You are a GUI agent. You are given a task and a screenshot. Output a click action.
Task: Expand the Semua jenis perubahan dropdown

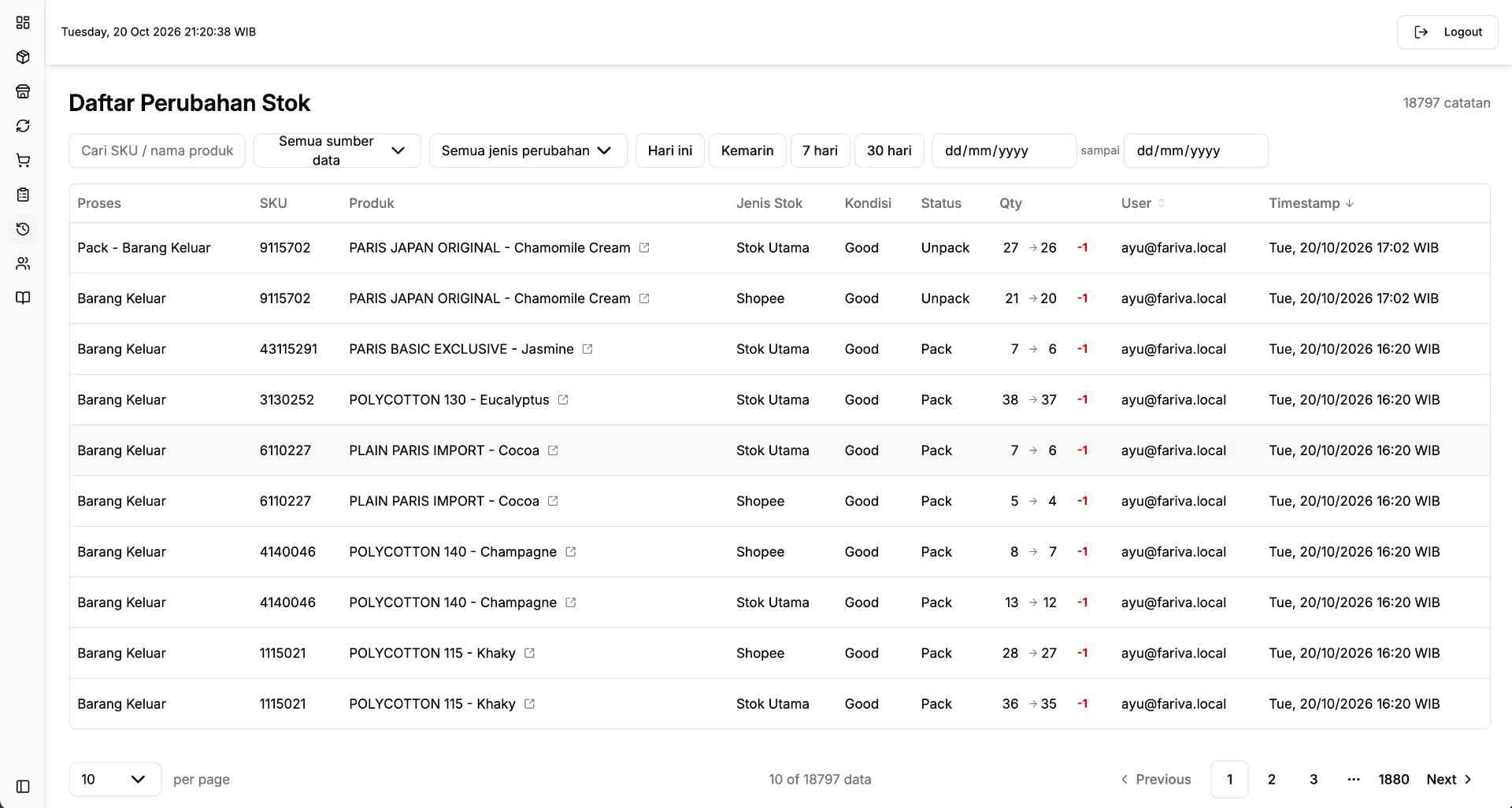click(x=528, y=150)
